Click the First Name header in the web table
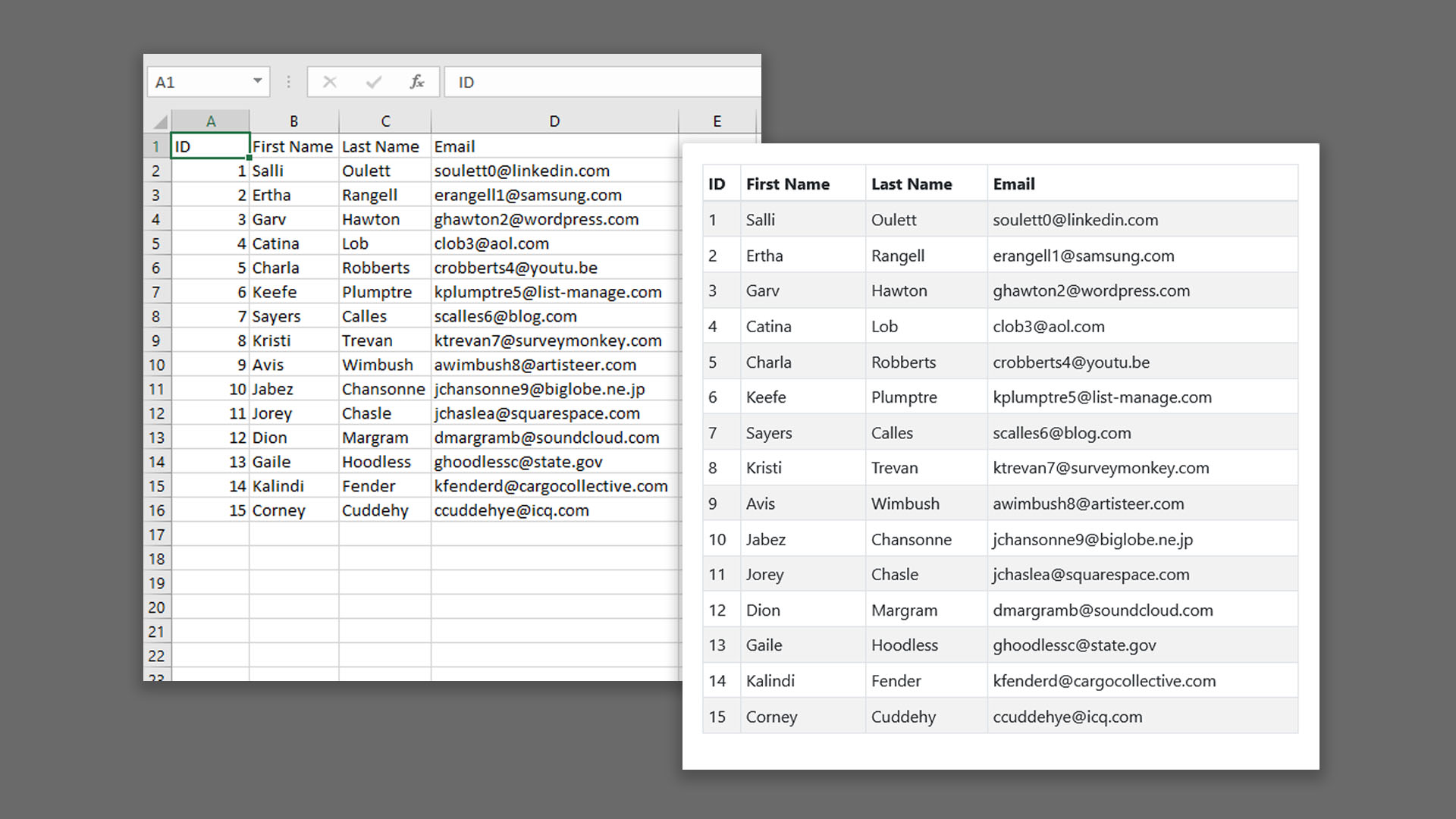This screenshot has width=1456, height=819. (x=787, y=184)
